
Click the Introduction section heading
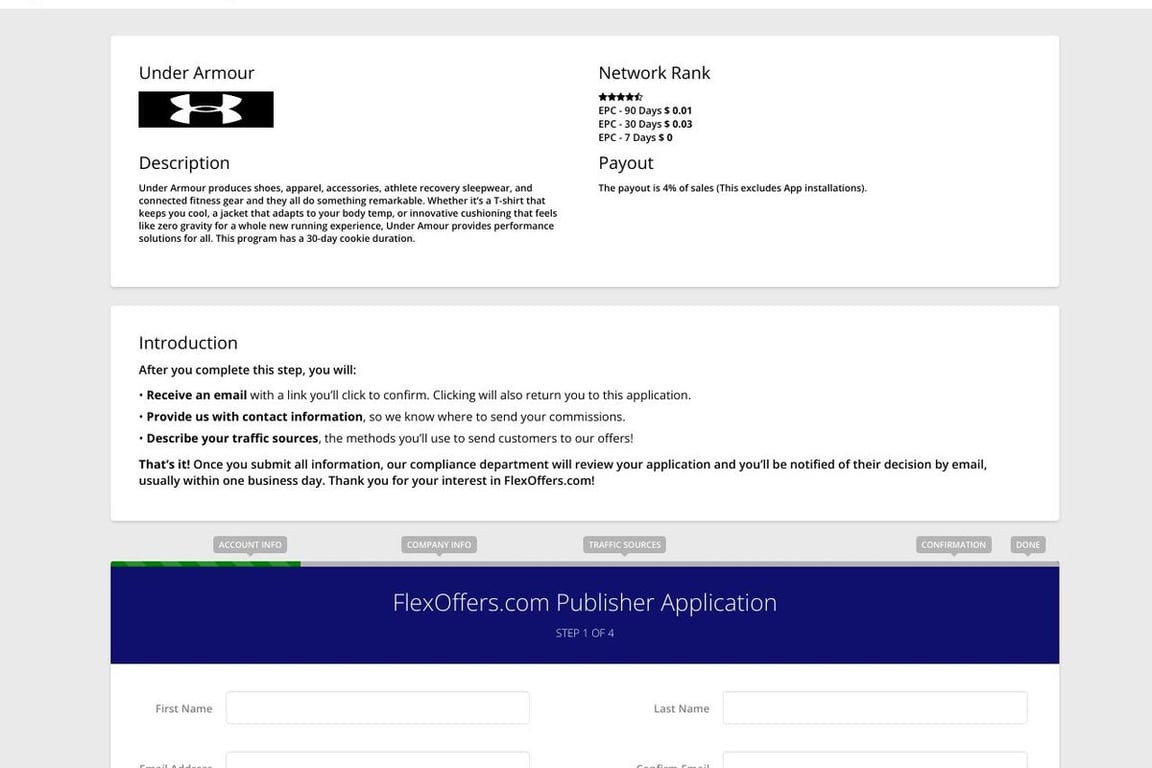[x=188, y=343]
